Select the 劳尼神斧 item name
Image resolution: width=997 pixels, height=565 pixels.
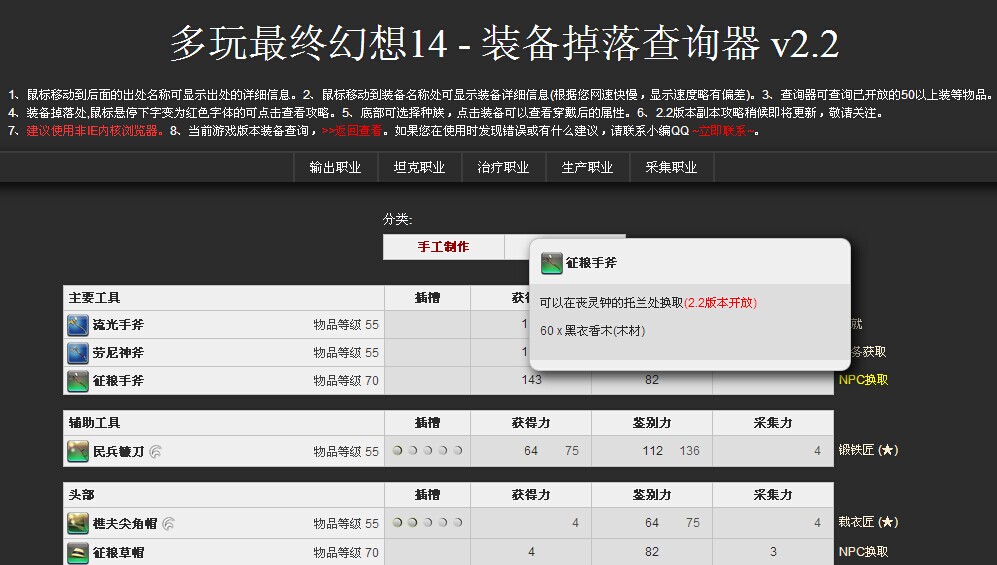118,353
